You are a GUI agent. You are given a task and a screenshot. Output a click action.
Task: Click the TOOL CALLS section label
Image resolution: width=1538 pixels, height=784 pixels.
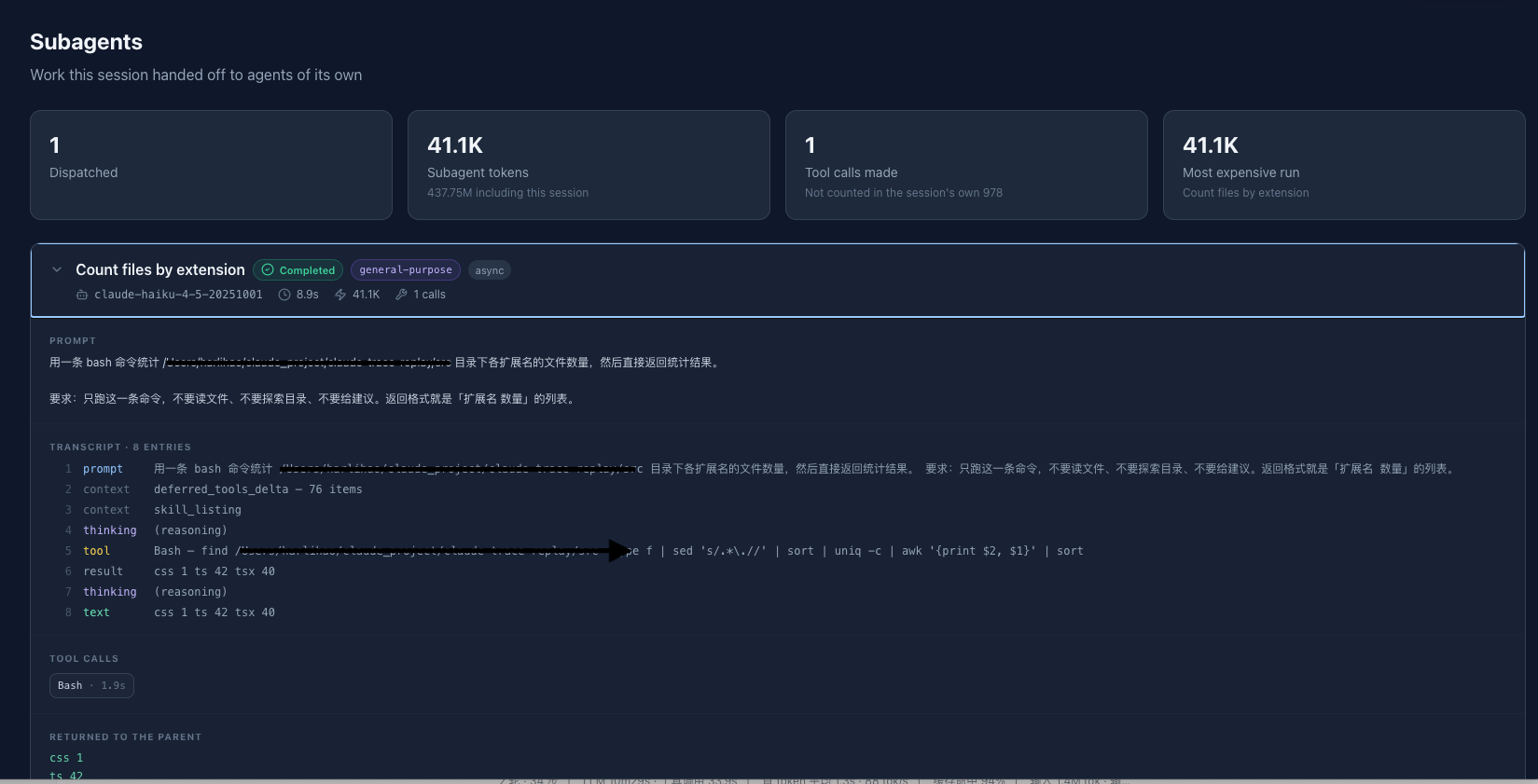pyautogui.click(x=84, y=659)
